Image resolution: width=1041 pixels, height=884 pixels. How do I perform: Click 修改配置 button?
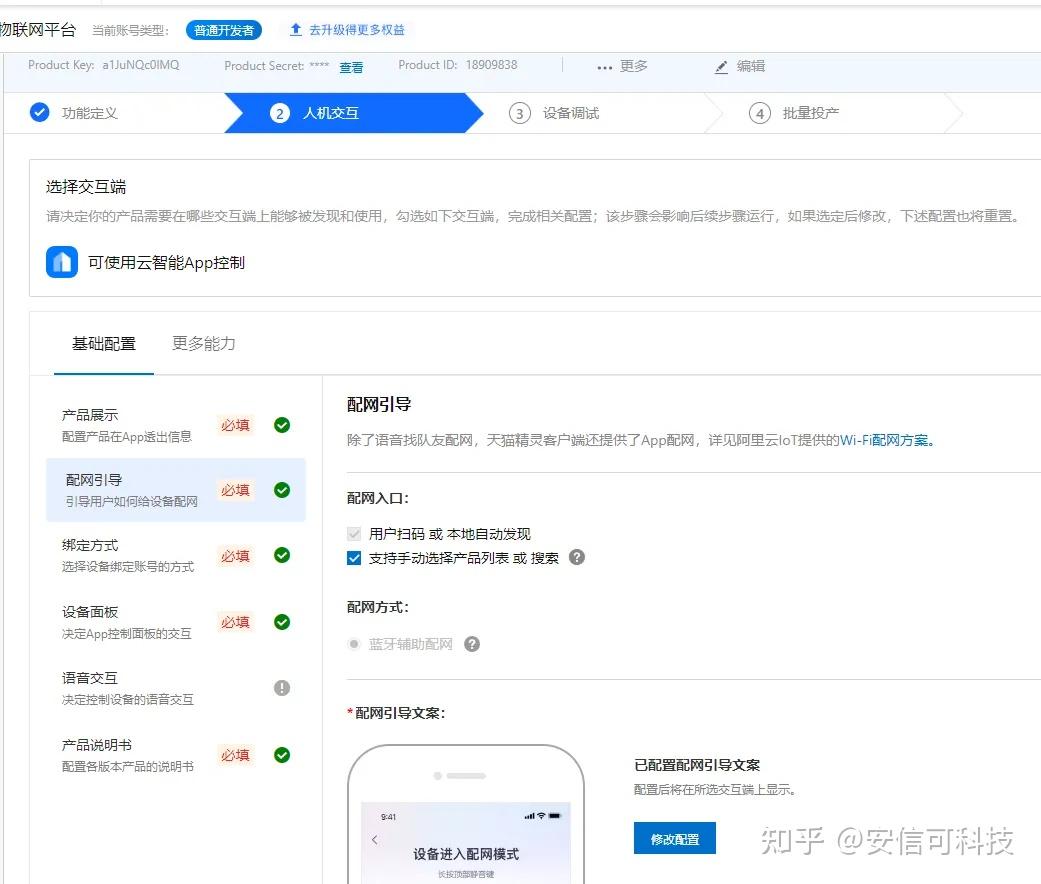(x=675, y=839)
